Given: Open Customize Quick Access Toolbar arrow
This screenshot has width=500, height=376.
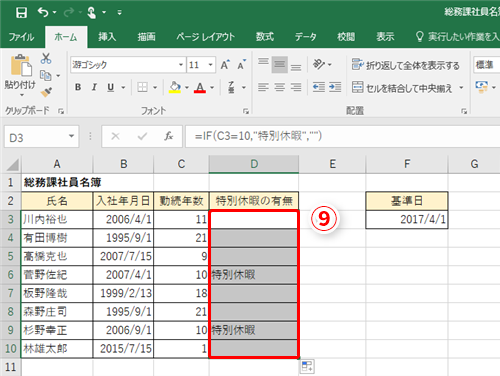Looking at the screenshot, I should click(119, 13).
